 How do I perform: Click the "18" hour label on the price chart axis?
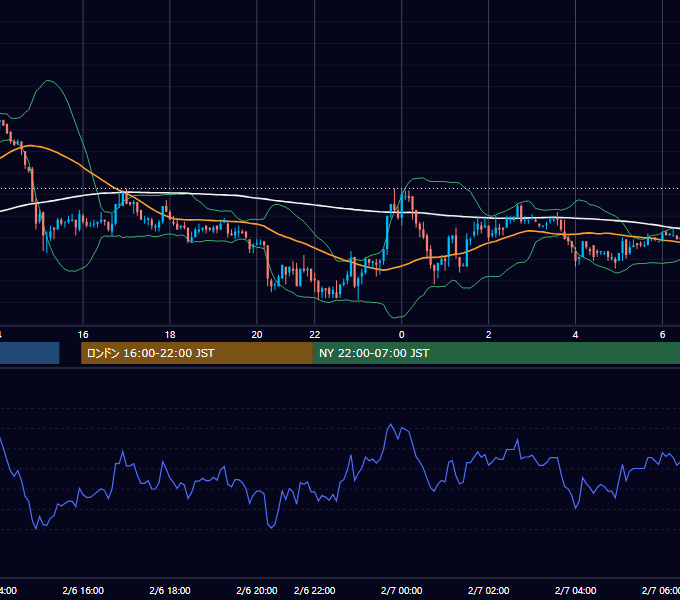pos(170,335)
